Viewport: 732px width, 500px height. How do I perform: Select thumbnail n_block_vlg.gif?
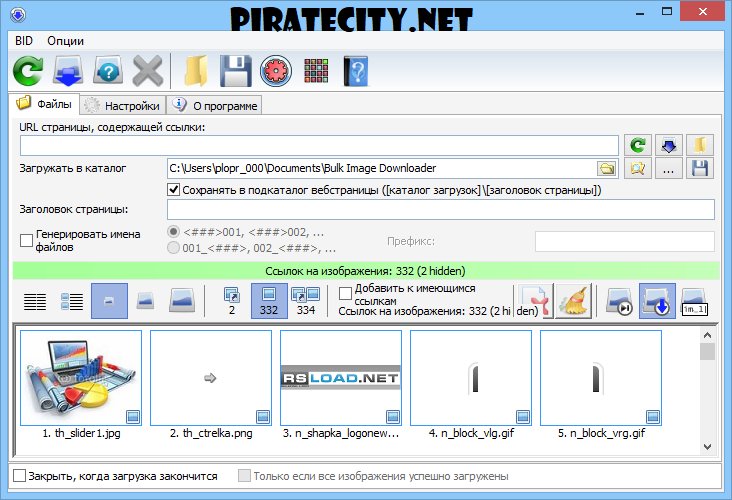point(471,378)
